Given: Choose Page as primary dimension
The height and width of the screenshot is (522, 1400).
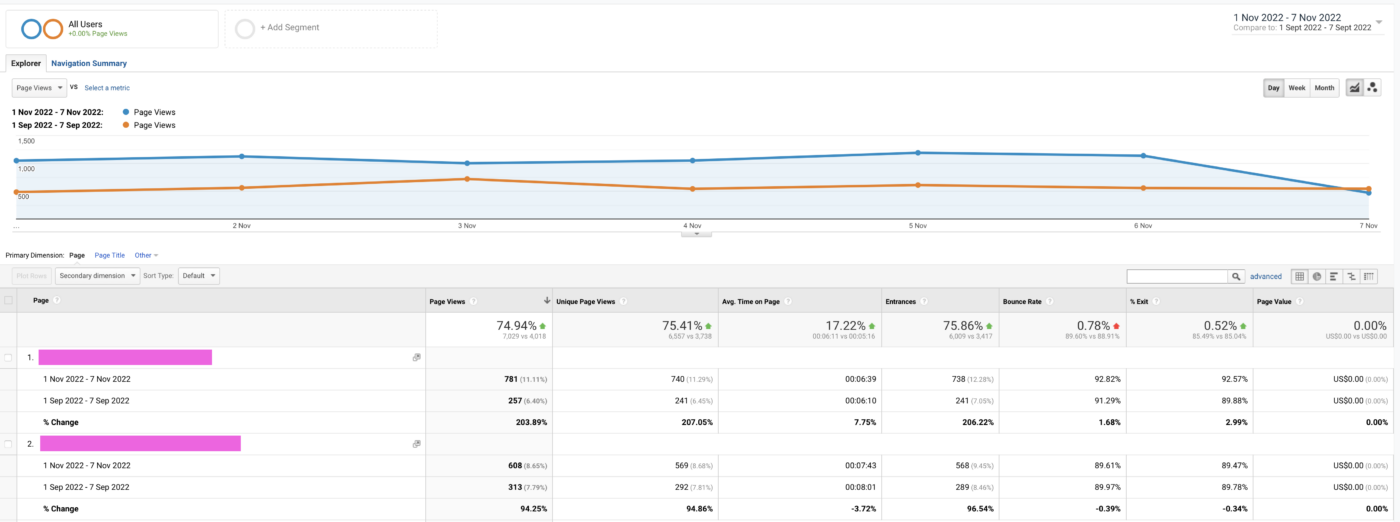Looking at the screenshot, I should pos(77,255).
